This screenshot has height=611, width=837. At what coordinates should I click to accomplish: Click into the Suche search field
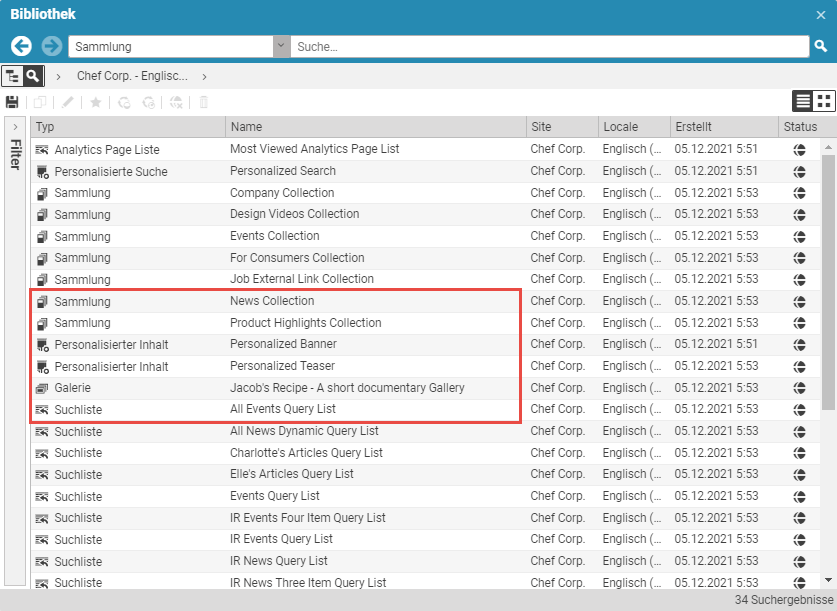click(x=550, y=46)
